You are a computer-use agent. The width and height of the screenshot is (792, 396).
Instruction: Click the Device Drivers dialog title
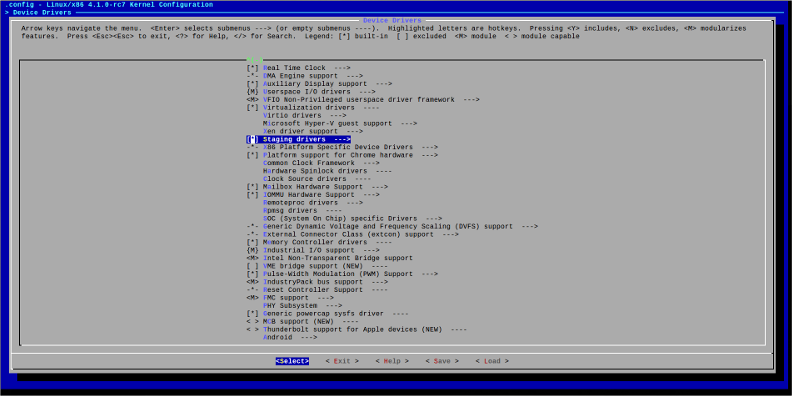tap(392, 20)
